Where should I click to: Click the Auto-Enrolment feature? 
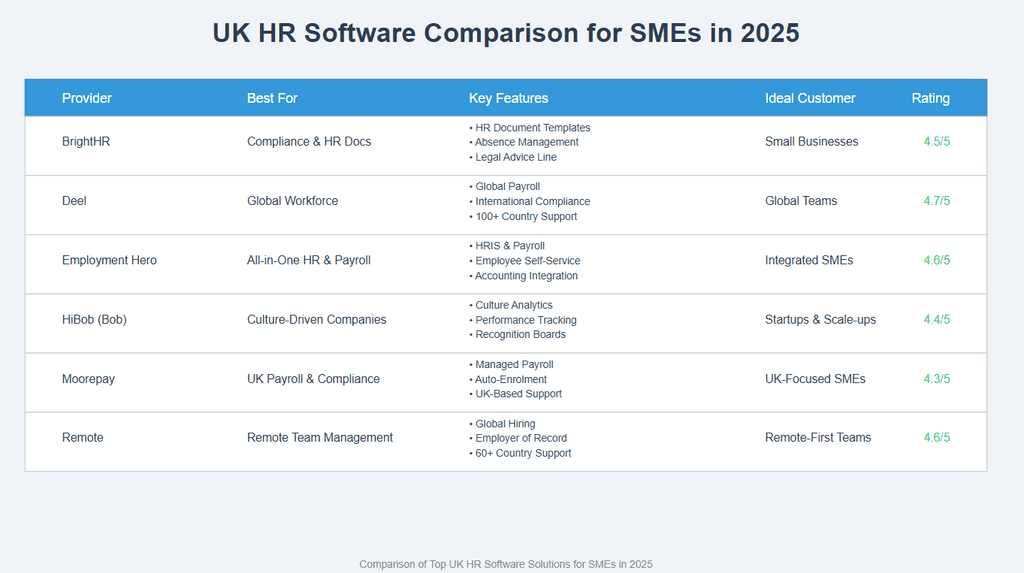(x=508, y=380)
